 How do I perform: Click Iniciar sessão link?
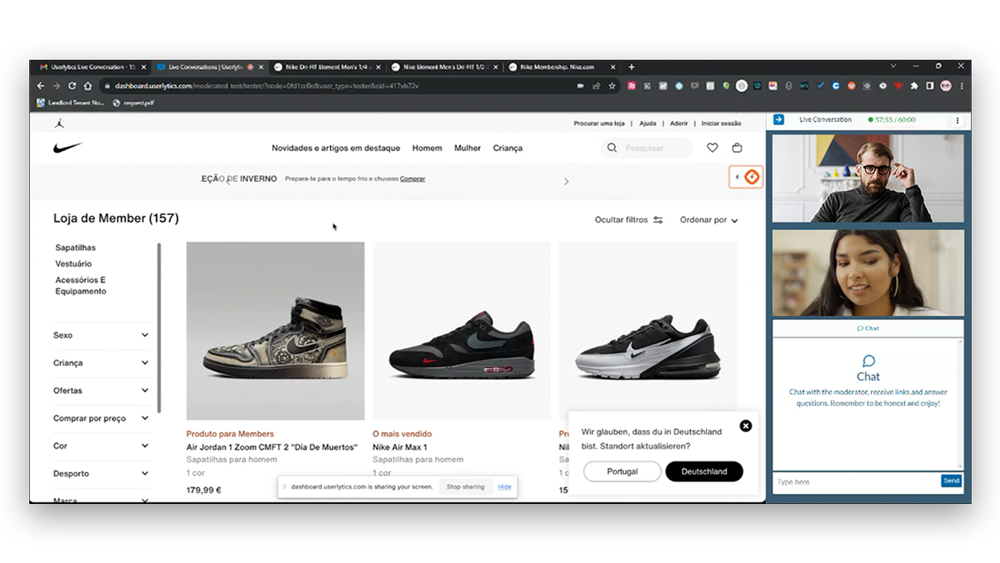[721, 124]
